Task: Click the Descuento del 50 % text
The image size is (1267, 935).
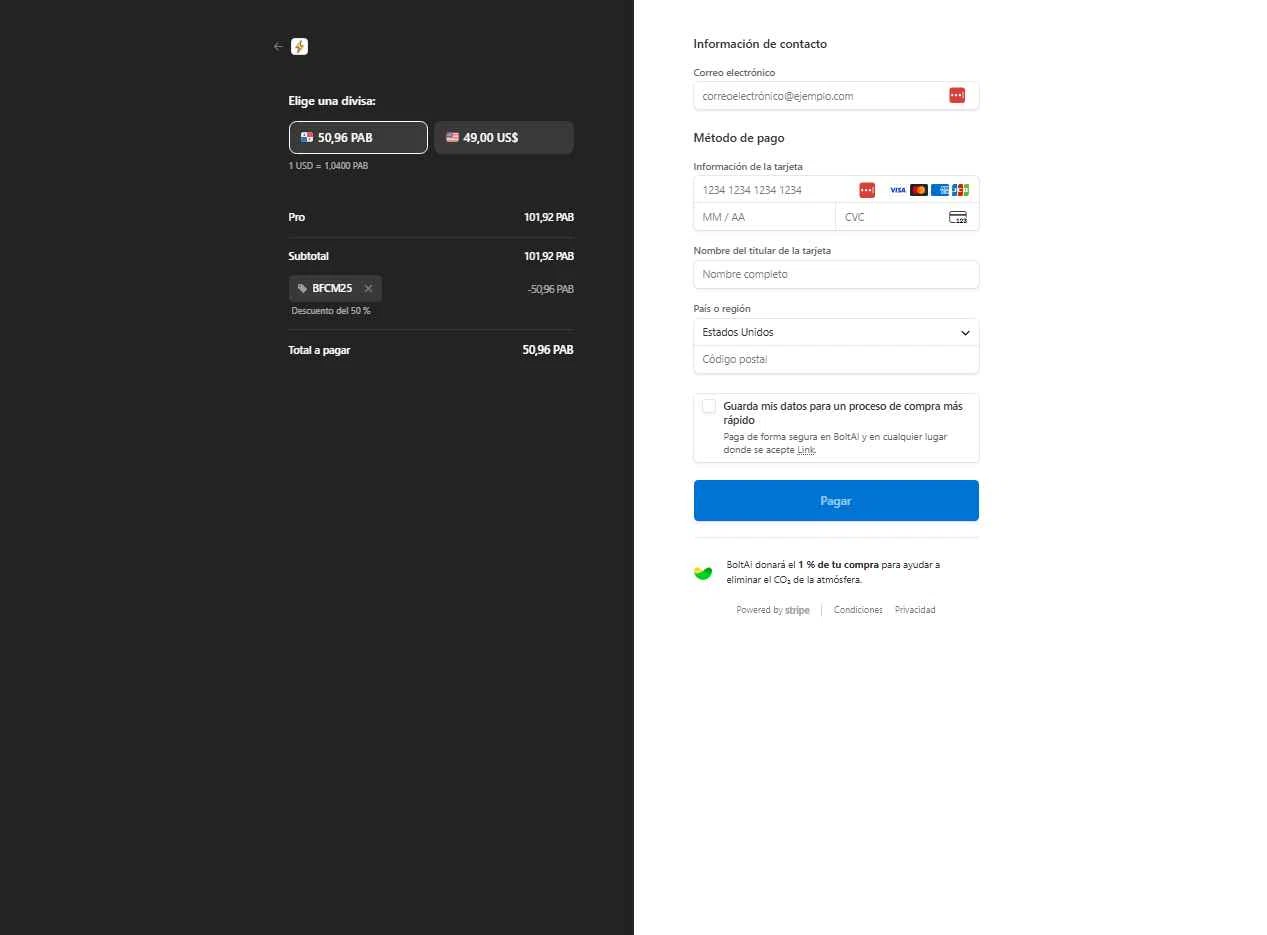Action: (x=331, y=311)
